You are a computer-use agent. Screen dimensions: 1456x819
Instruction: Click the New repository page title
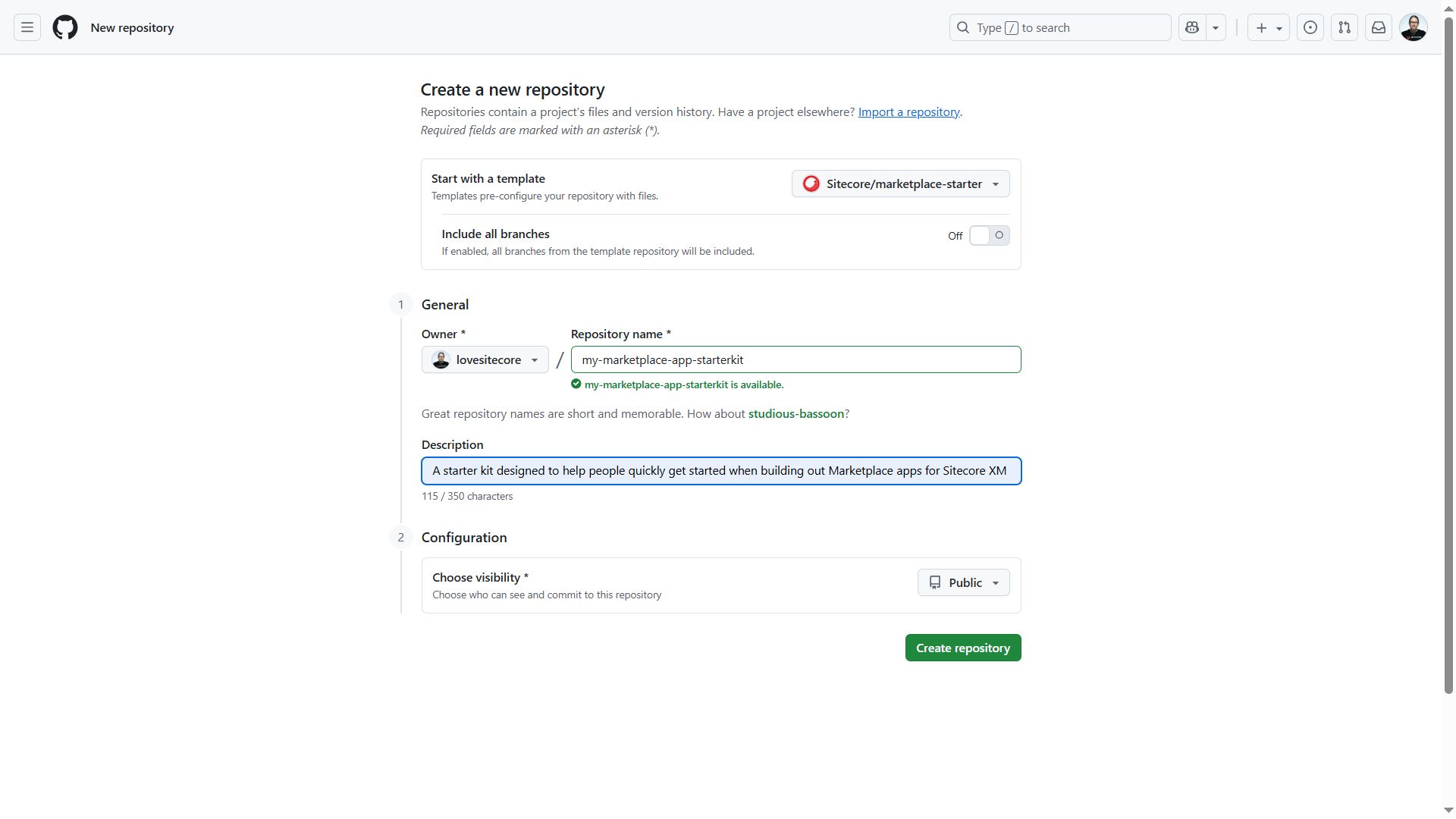coord(132,27)
